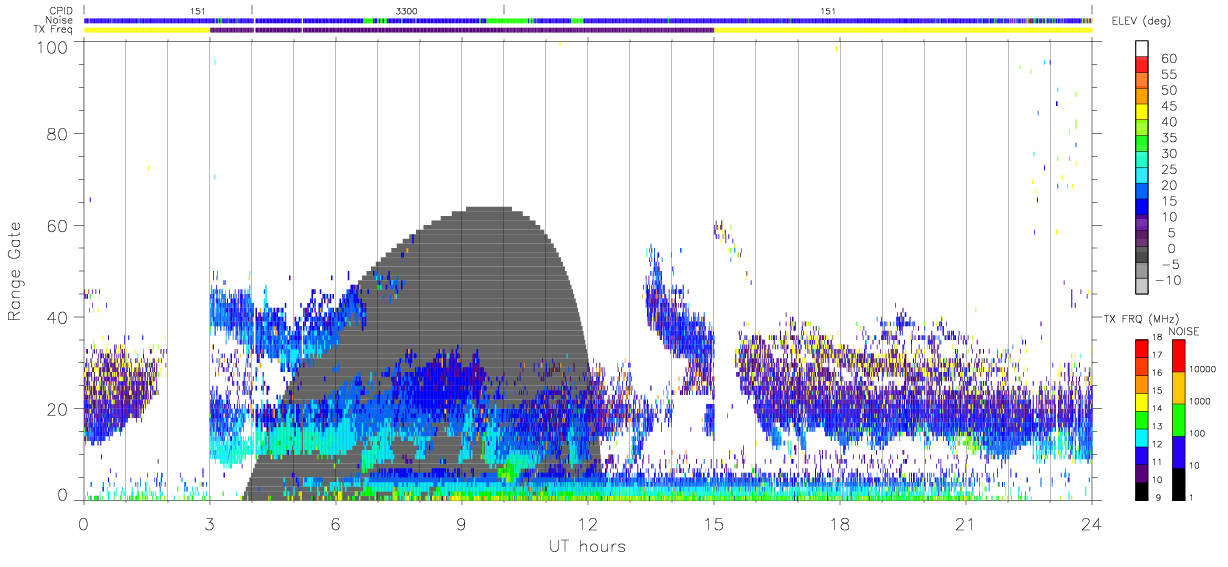Click Range Gate axis tick label 60

pos(58,225)
